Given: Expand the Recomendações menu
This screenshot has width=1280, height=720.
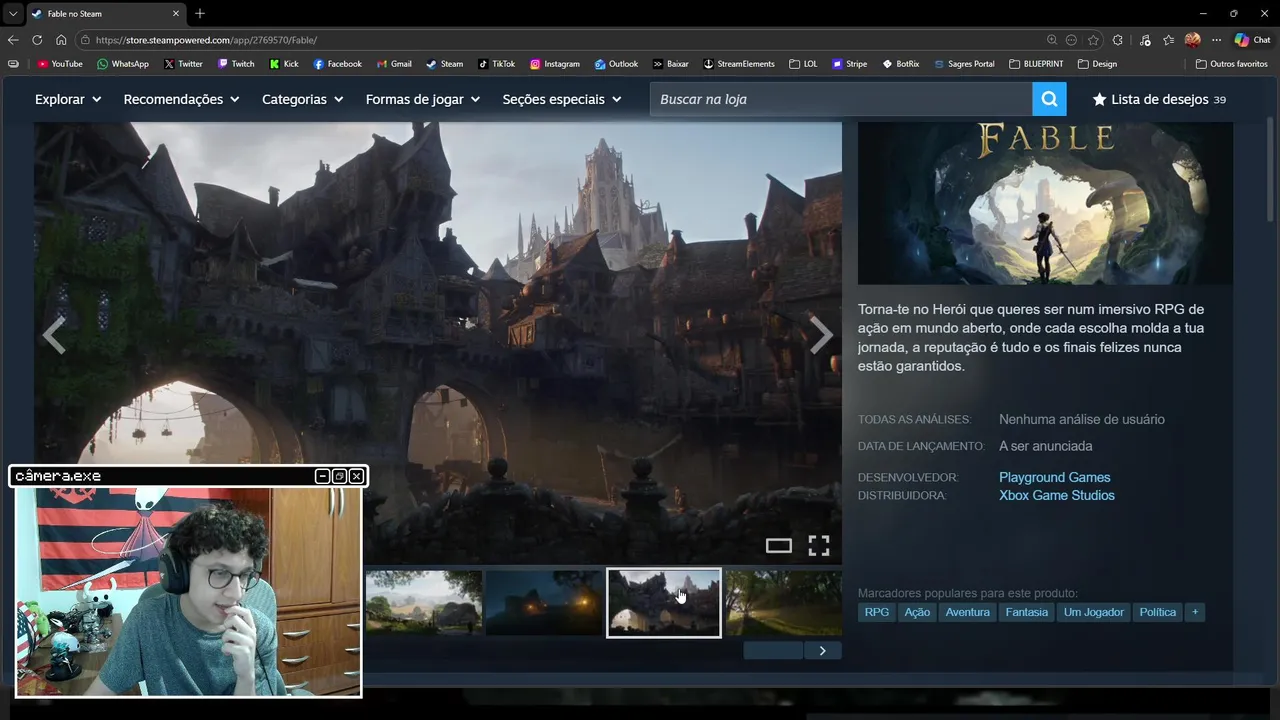Looking at the screenshot, I should click(181, 99).
